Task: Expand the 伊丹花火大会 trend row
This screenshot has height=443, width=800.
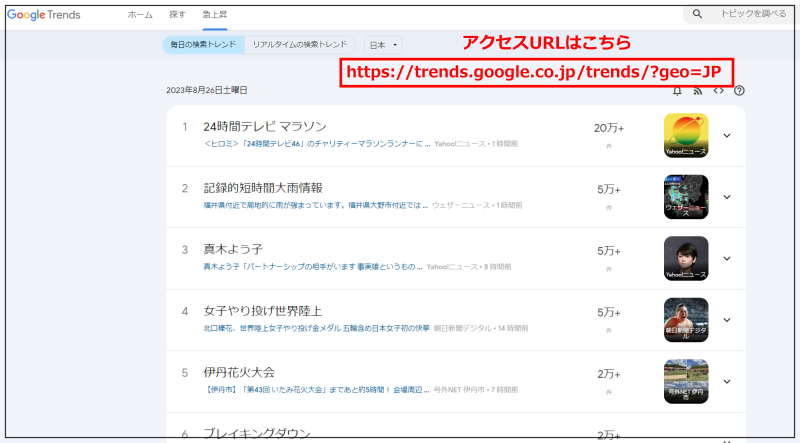Action: 727,381
